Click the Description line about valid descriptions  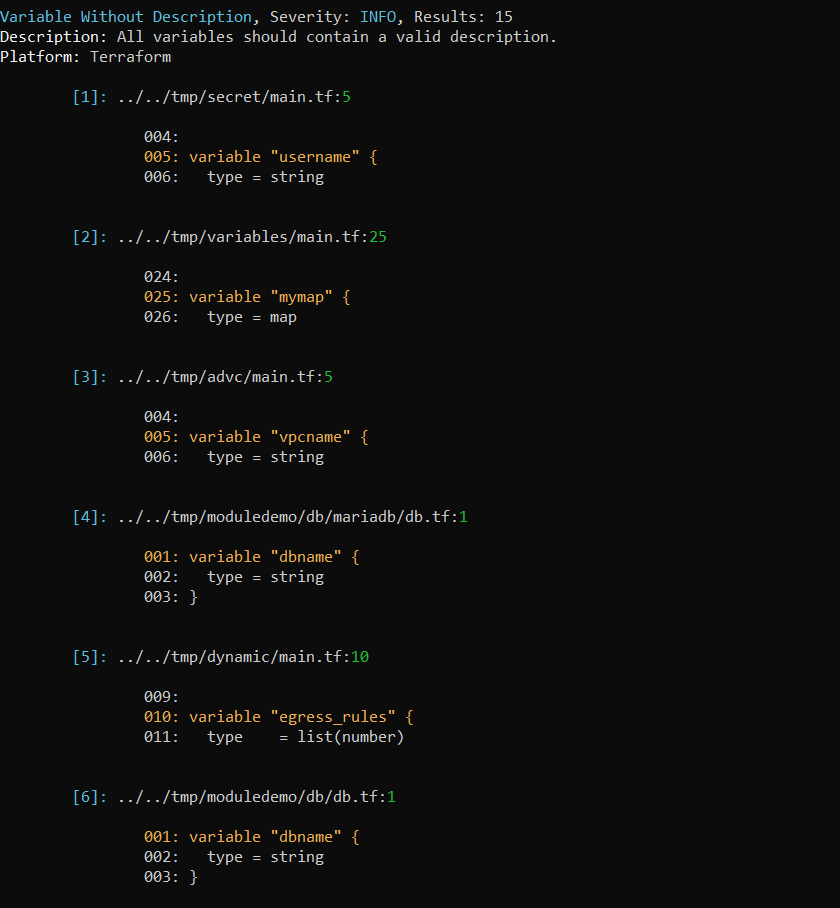pos(278,37)
